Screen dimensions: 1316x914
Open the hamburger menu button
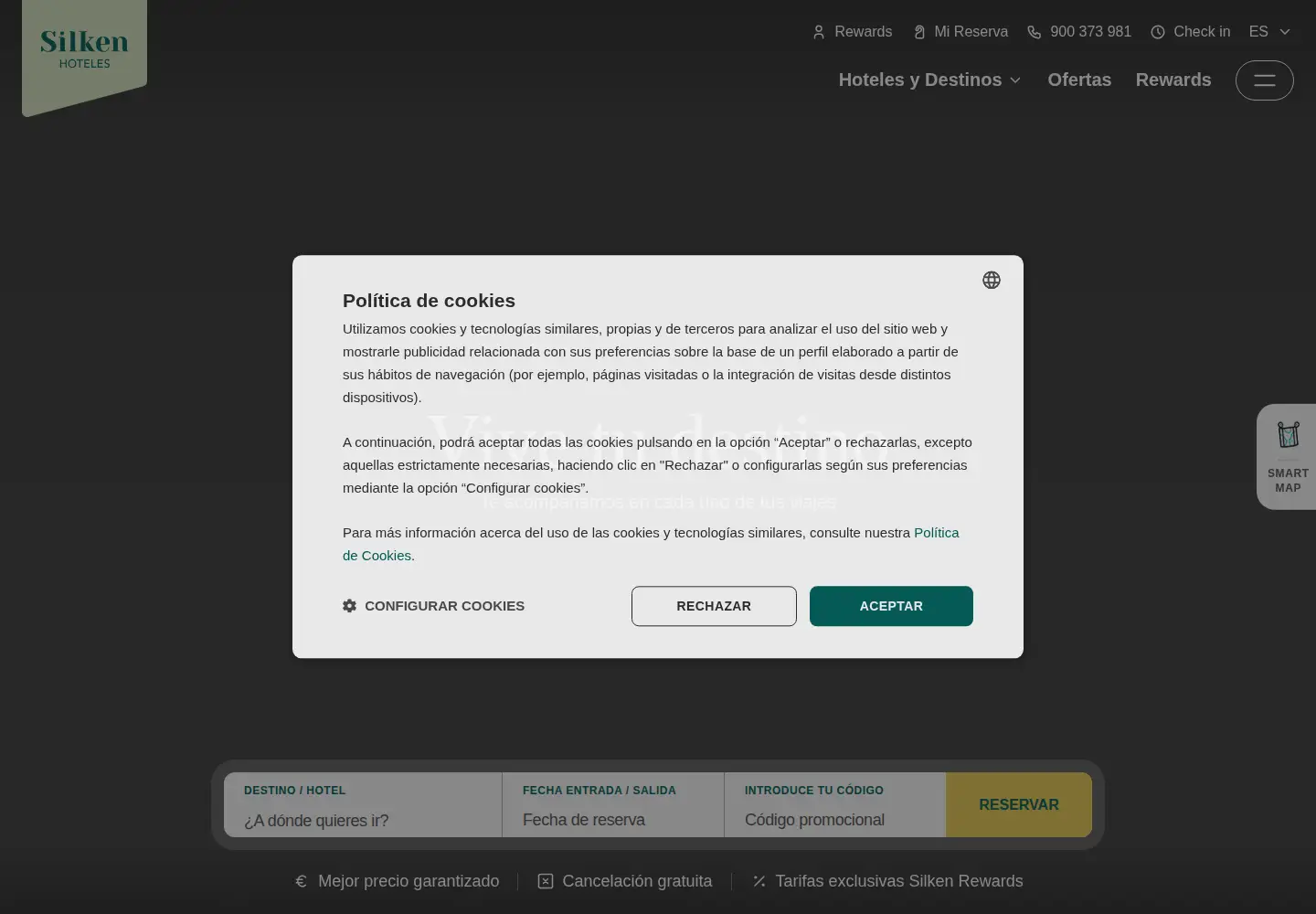1265,80
